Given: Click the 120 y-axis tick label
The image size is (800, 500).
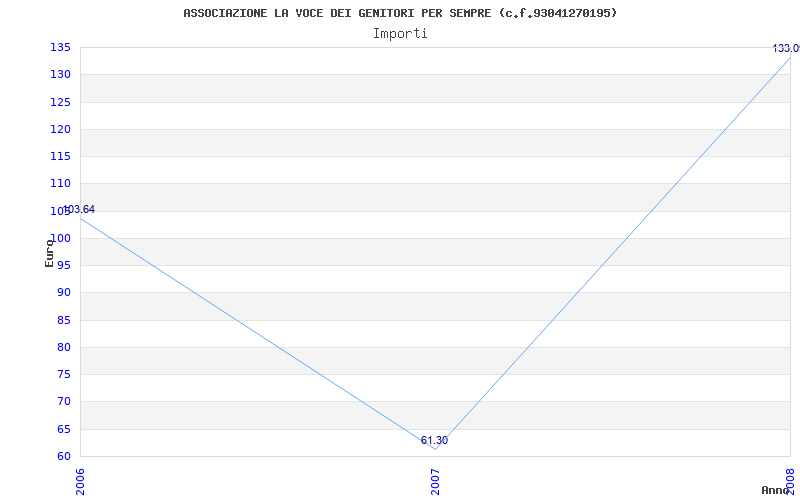Looking at the screenshot, I should pyautogui.click(x=60, y=129).
